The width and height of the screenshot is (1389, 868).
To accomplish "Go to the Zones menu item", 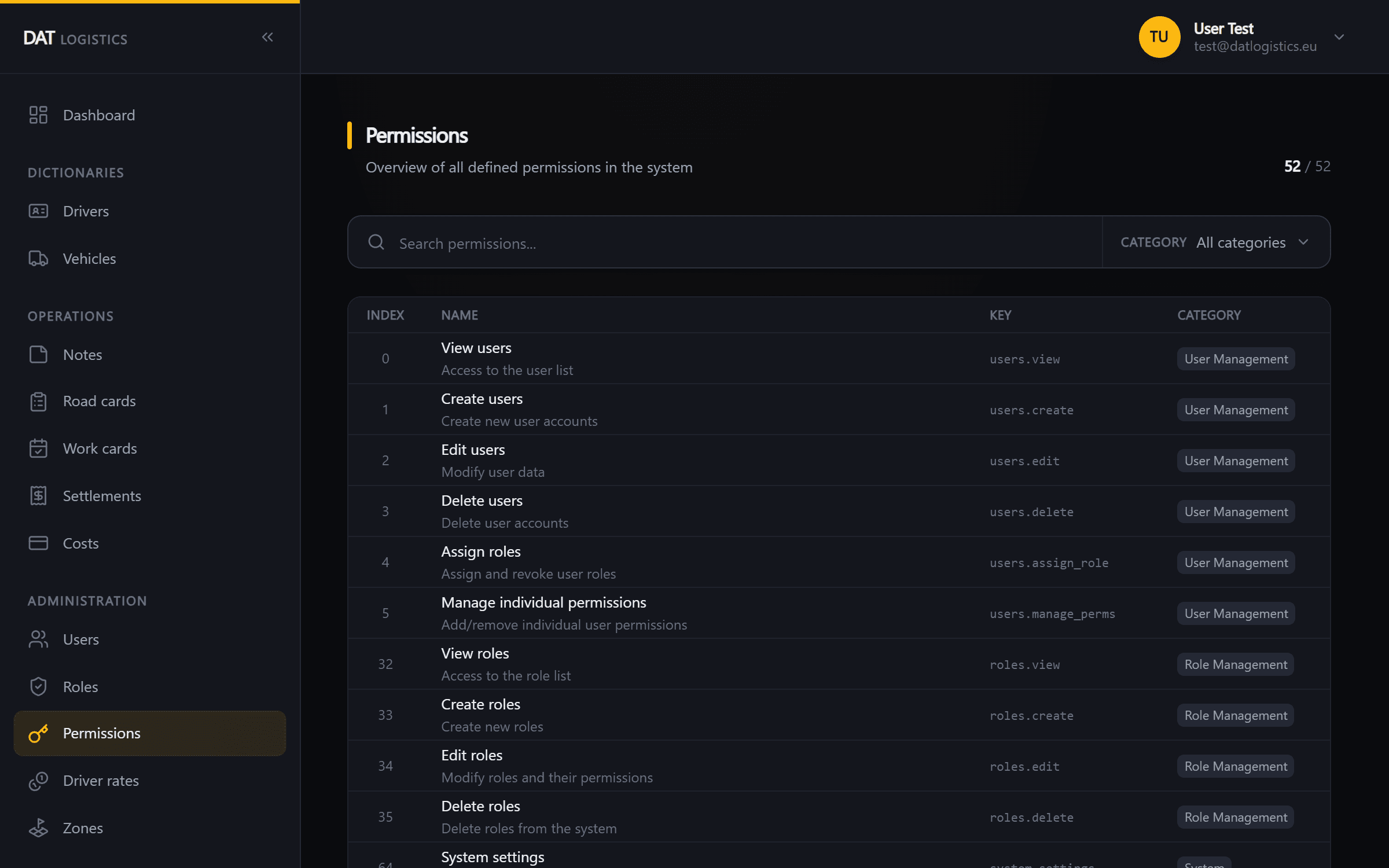I will point(150,828).
